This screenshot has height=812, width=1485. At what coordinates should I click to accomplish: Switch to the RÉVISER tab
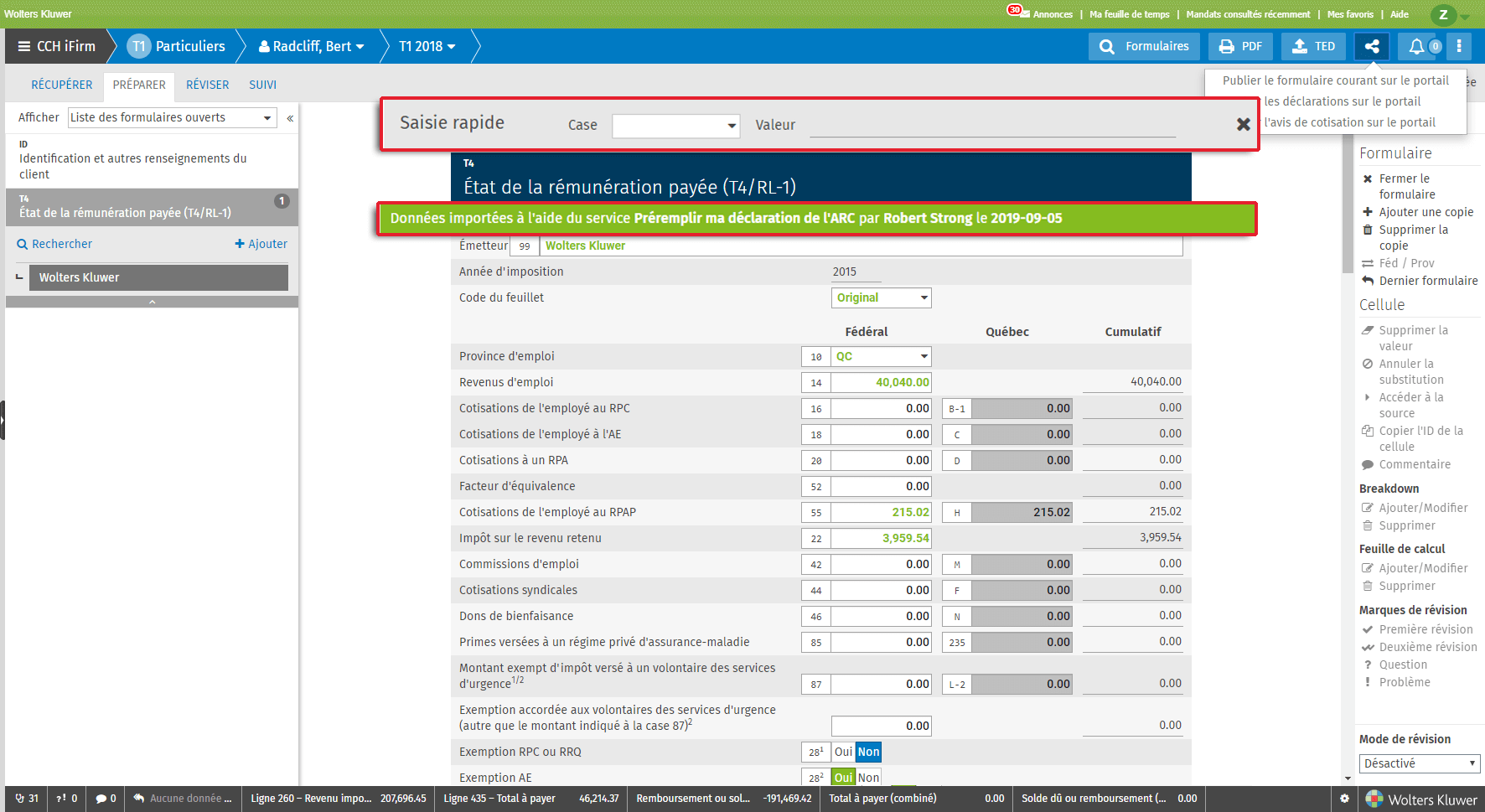point(207,85)
